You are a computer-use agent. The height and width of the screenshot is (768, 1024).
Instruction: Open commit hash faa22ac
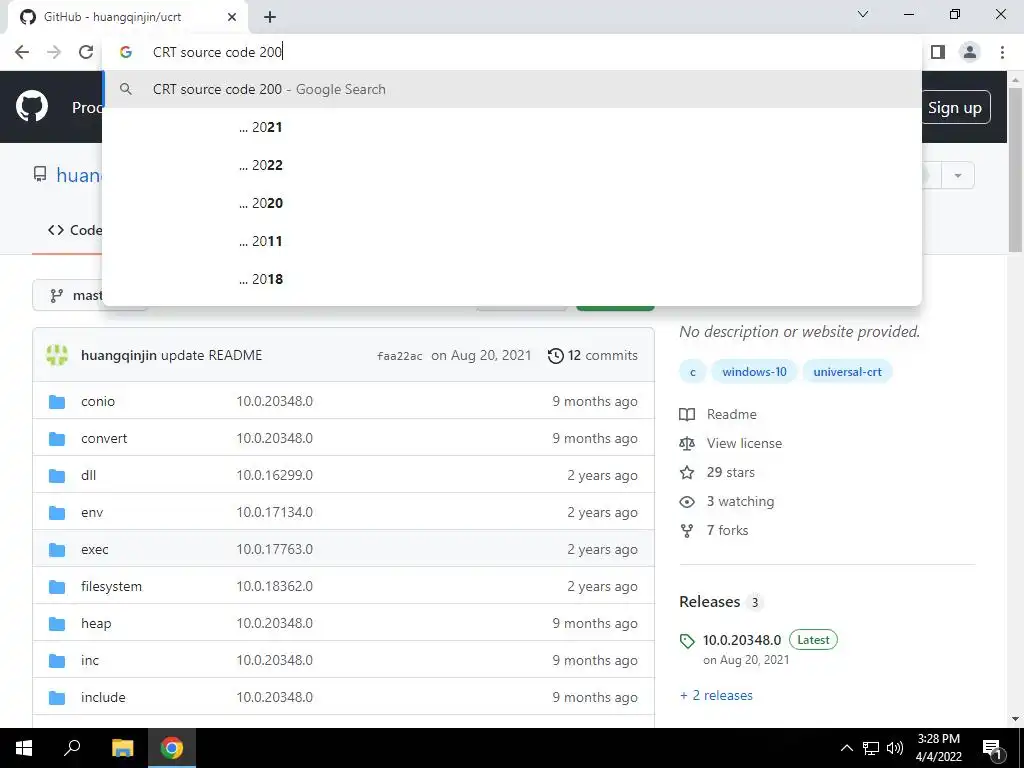(399, 356)
